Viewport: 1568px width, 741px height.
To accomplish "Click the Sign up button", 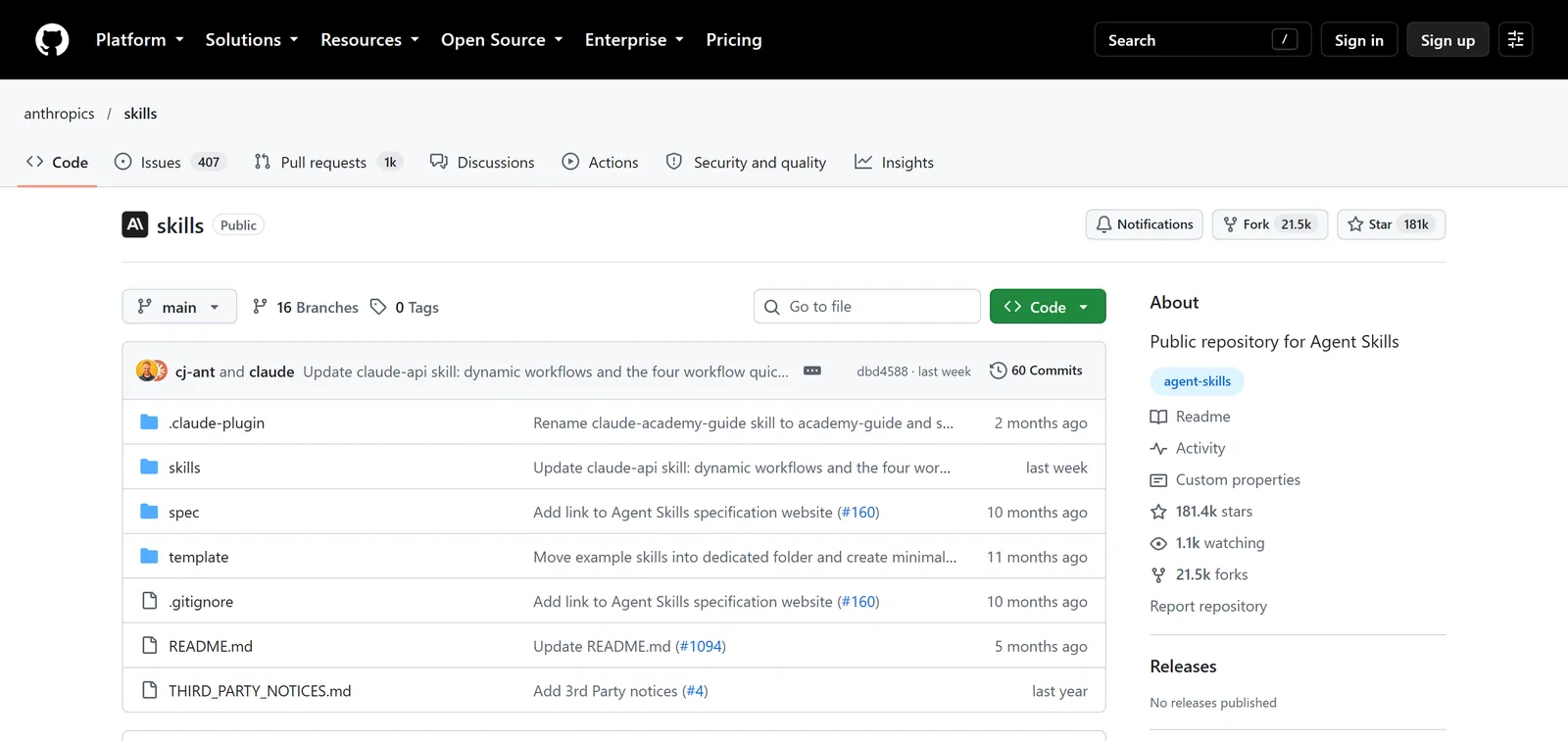I will (x=1447, y=40).
